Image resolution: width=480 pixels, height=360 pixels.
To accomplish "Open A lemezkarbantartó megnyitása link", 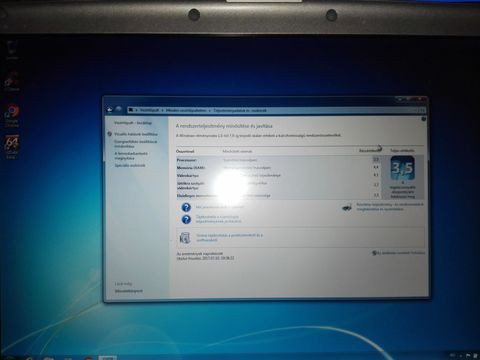I will pos(131,156).
